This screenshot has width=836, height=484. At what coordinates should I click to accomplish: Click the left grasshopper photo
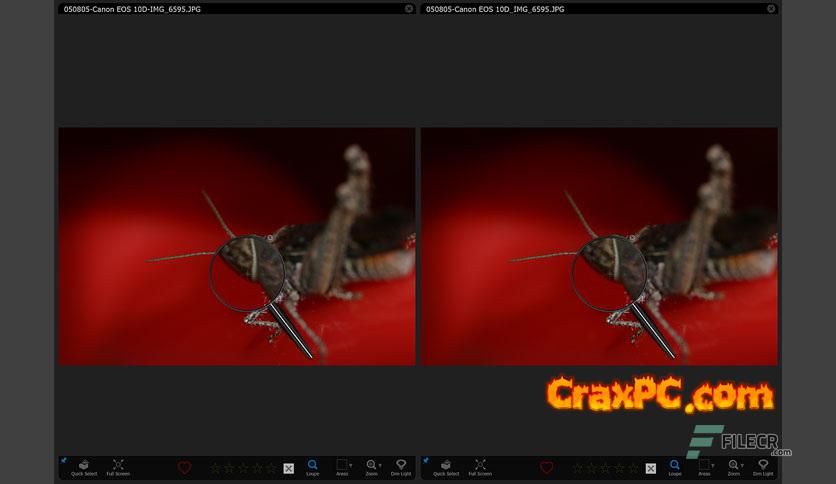(x=237, y=246)
